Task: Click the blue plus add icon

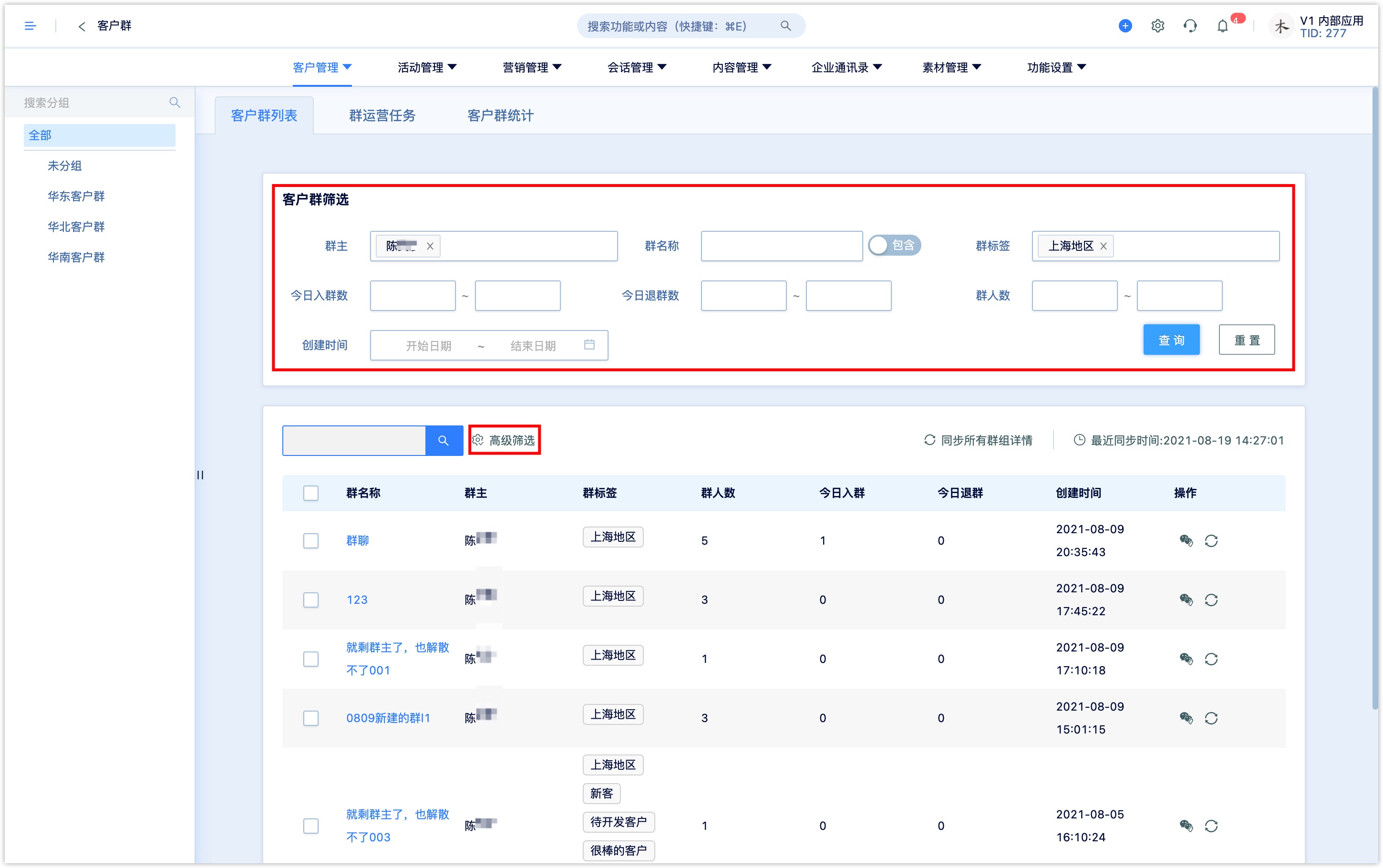Action: [1125, 26]
